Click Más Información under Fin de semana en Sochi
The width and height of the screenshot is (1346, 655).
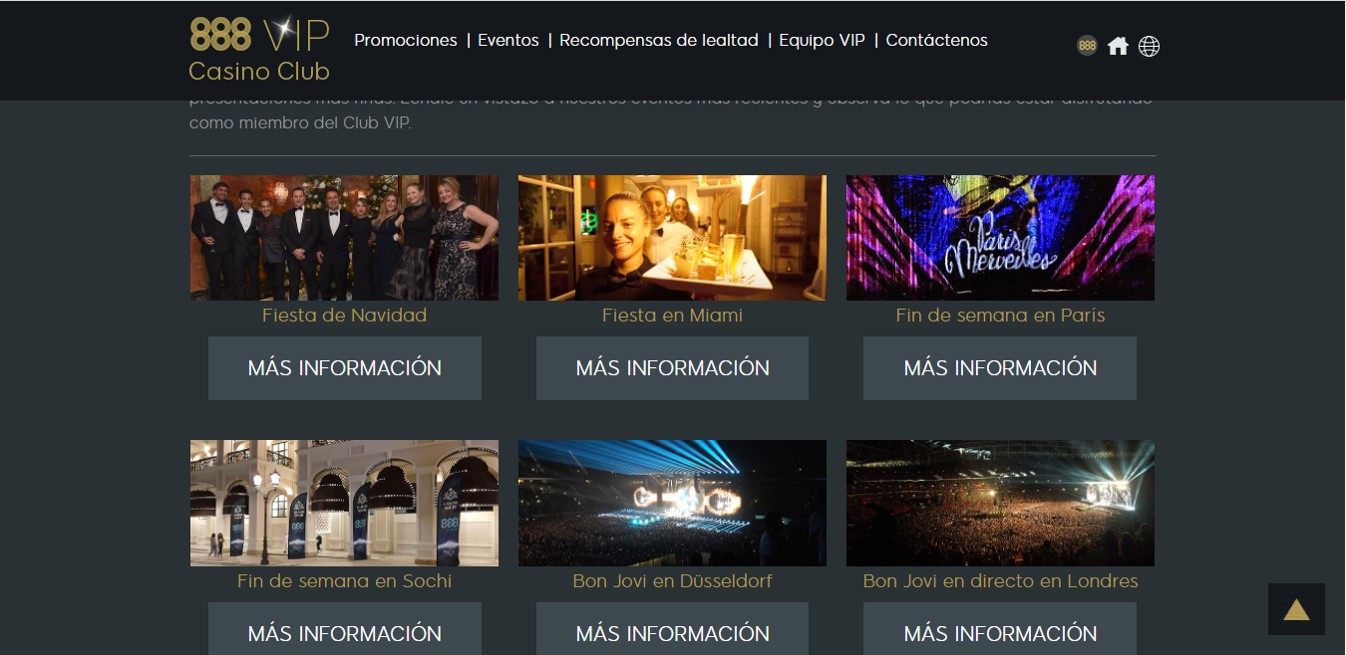click(x=344, y=628)
